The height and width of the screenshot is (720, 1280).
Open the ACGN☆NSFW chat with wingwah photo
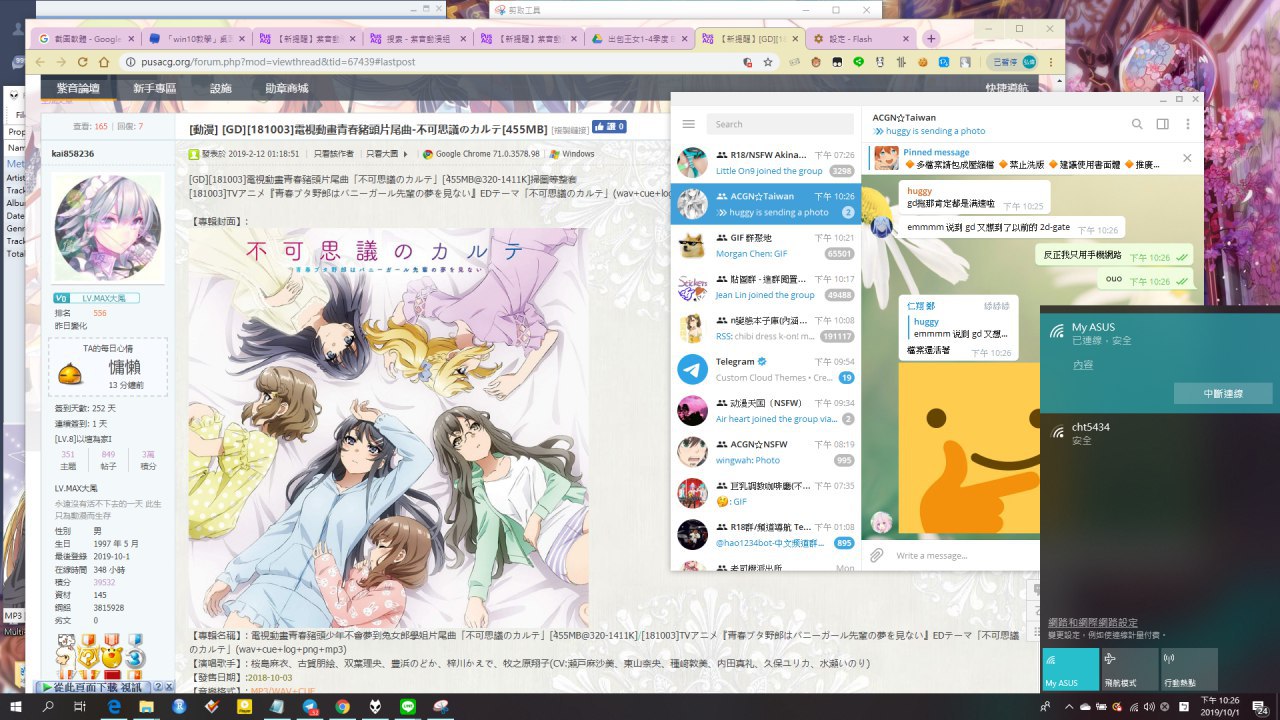click(x=766, y=452)
